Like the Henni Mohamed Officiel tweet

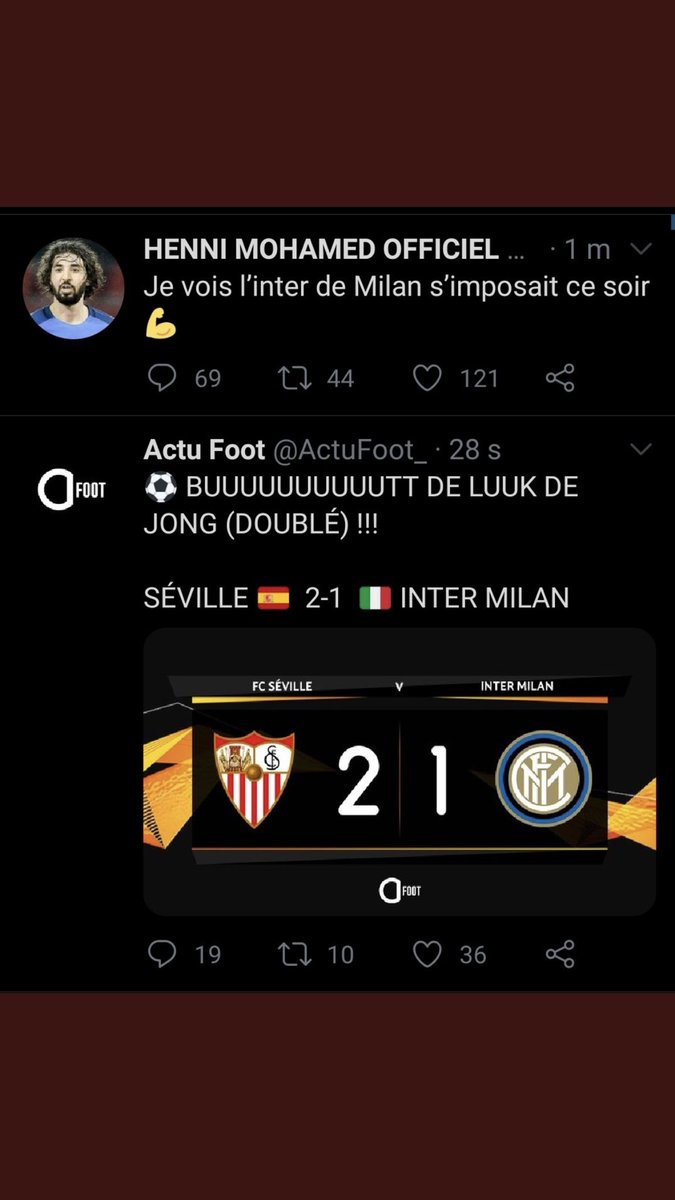click(427, 378)
